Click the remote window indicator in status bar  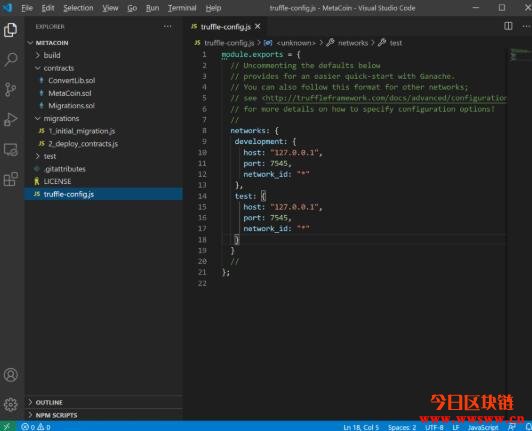point(7,426)
